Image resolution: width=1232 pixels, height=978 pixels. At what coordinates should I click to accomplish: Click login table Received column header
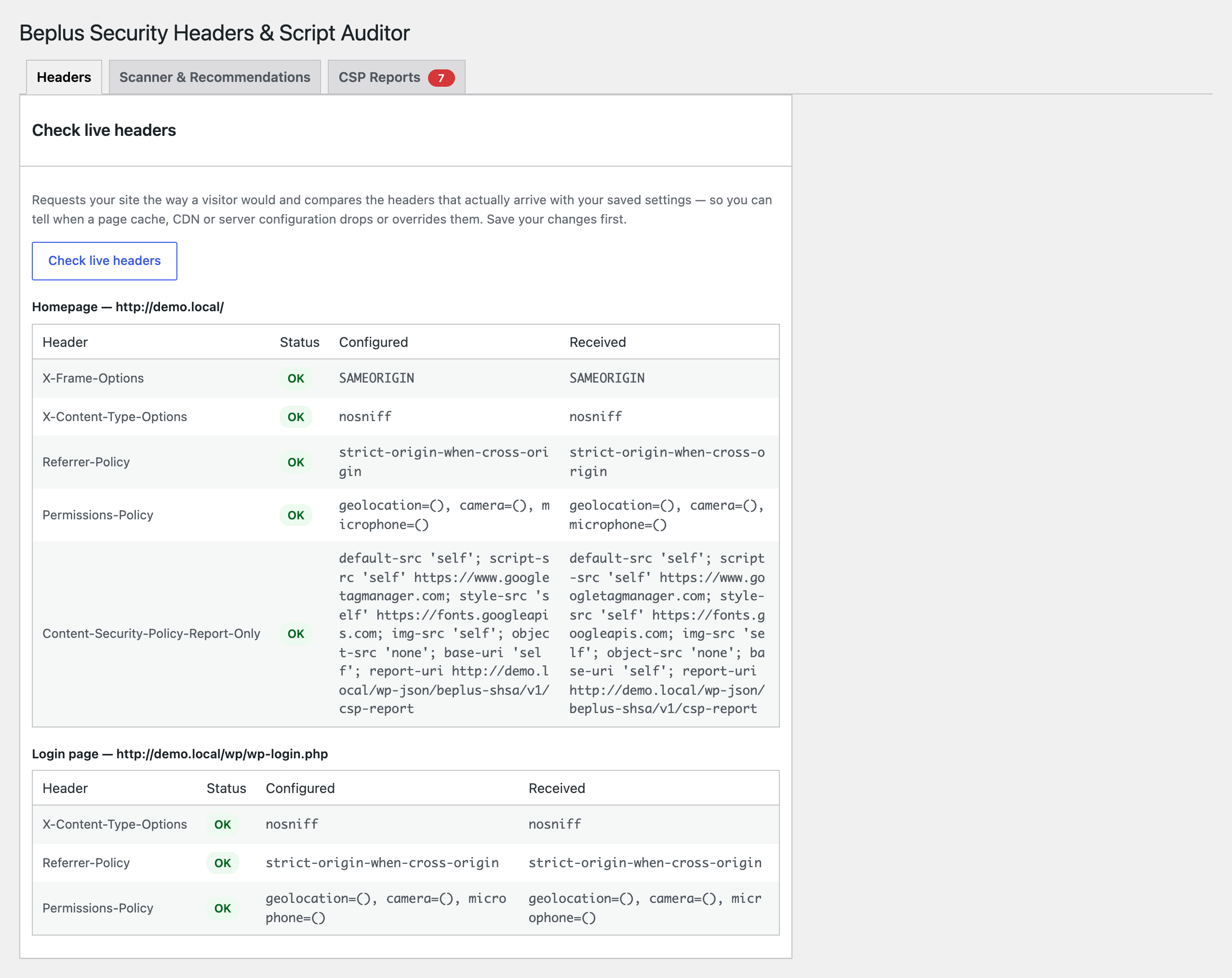pyautogui.click(x=557, y=788)
